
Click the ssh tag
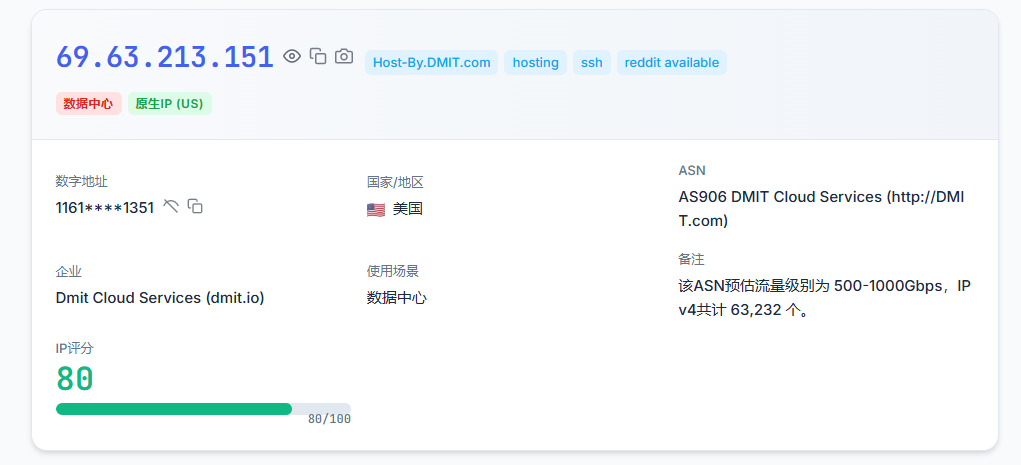pyautogui.click(x=592, y=63)
